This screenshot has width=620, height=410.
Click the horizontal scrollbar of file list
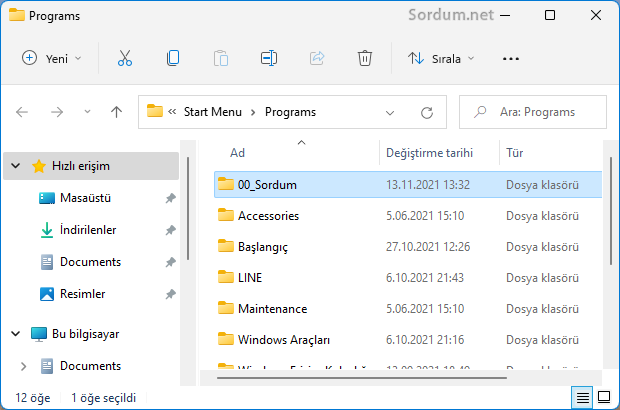(x=362, y=378)
